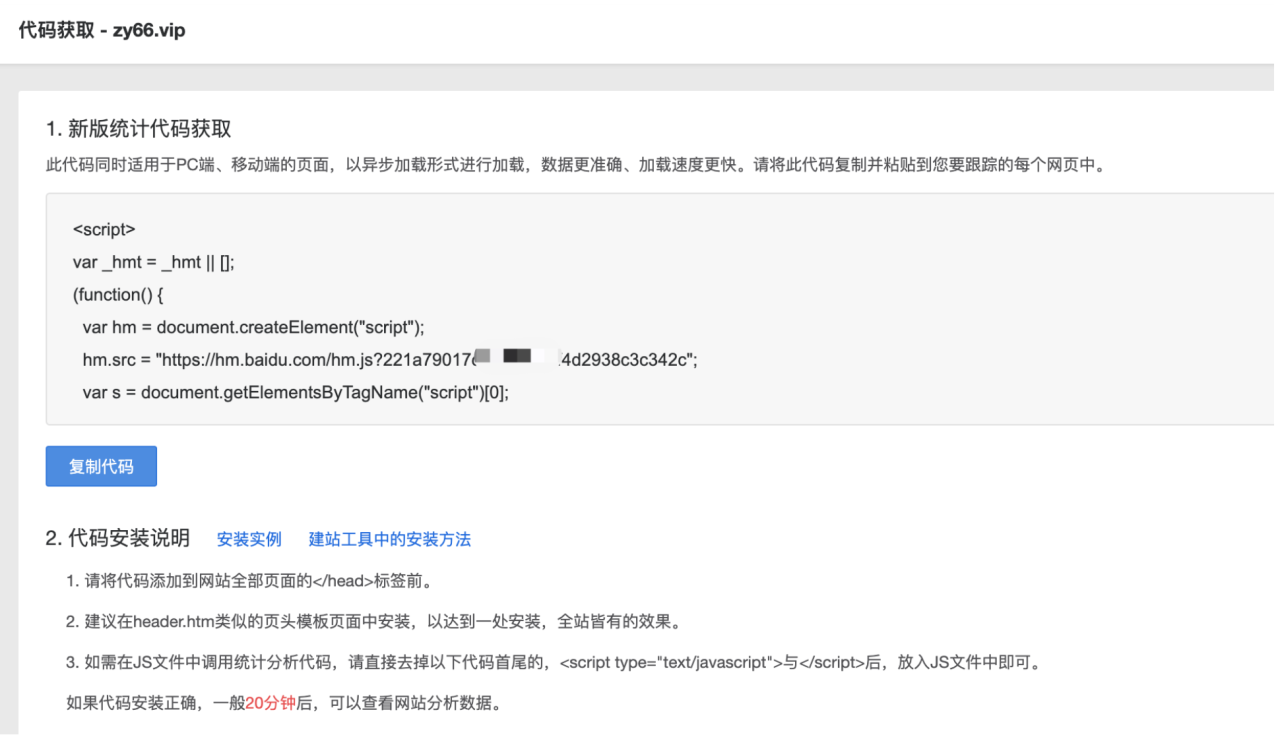Click the red 20分钟 text
Viewport: 1280px width, 737px height.
click(x=271, y=703)
